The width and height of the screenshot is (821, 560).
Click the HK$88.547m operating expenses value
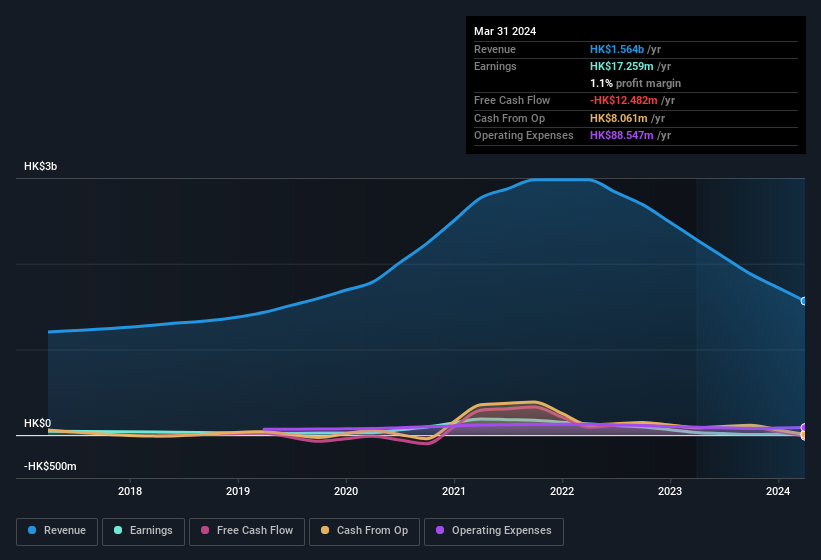tap(622, 135)
